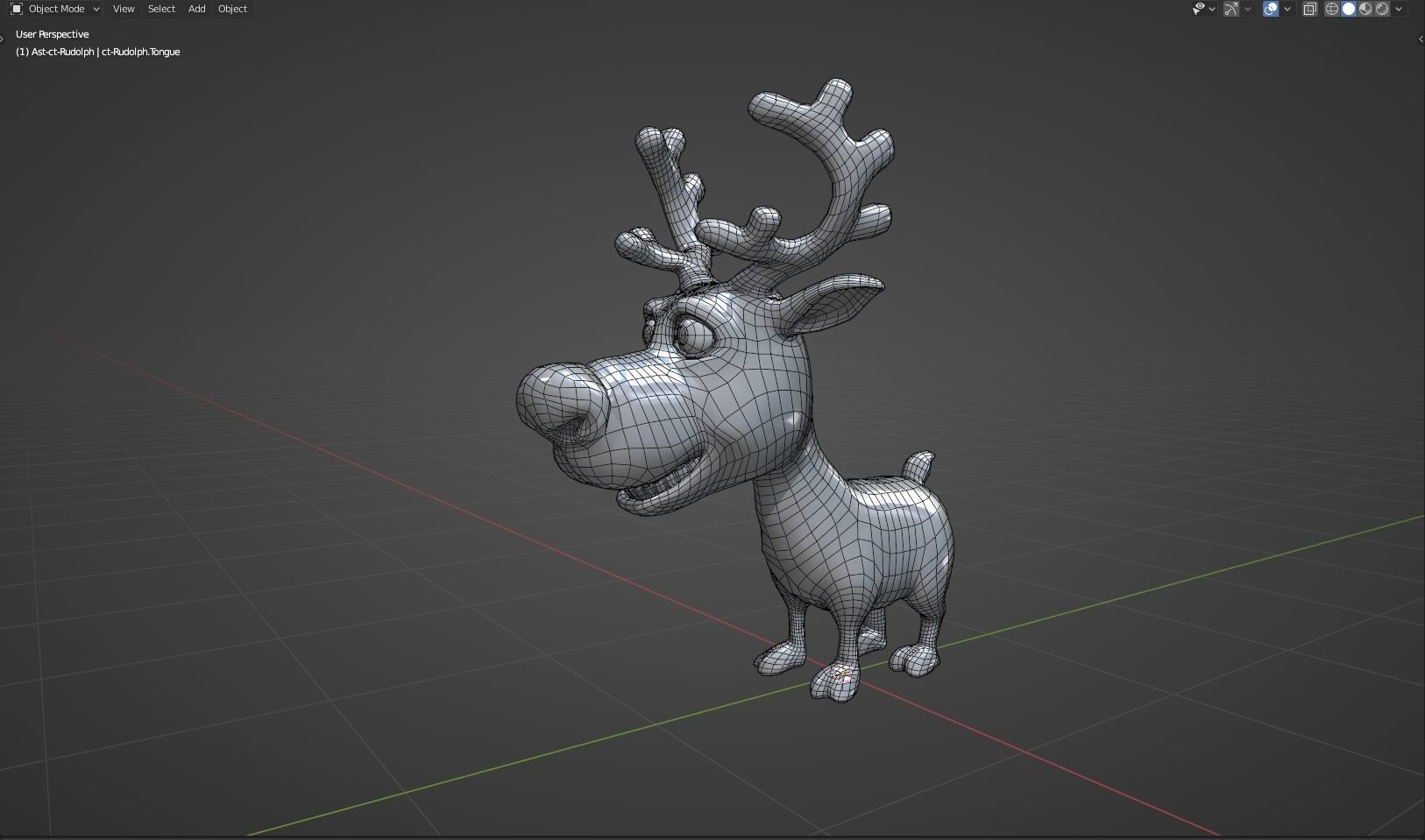
Task: Switch to solid shading mode
Action: (x=1349, y=9)
